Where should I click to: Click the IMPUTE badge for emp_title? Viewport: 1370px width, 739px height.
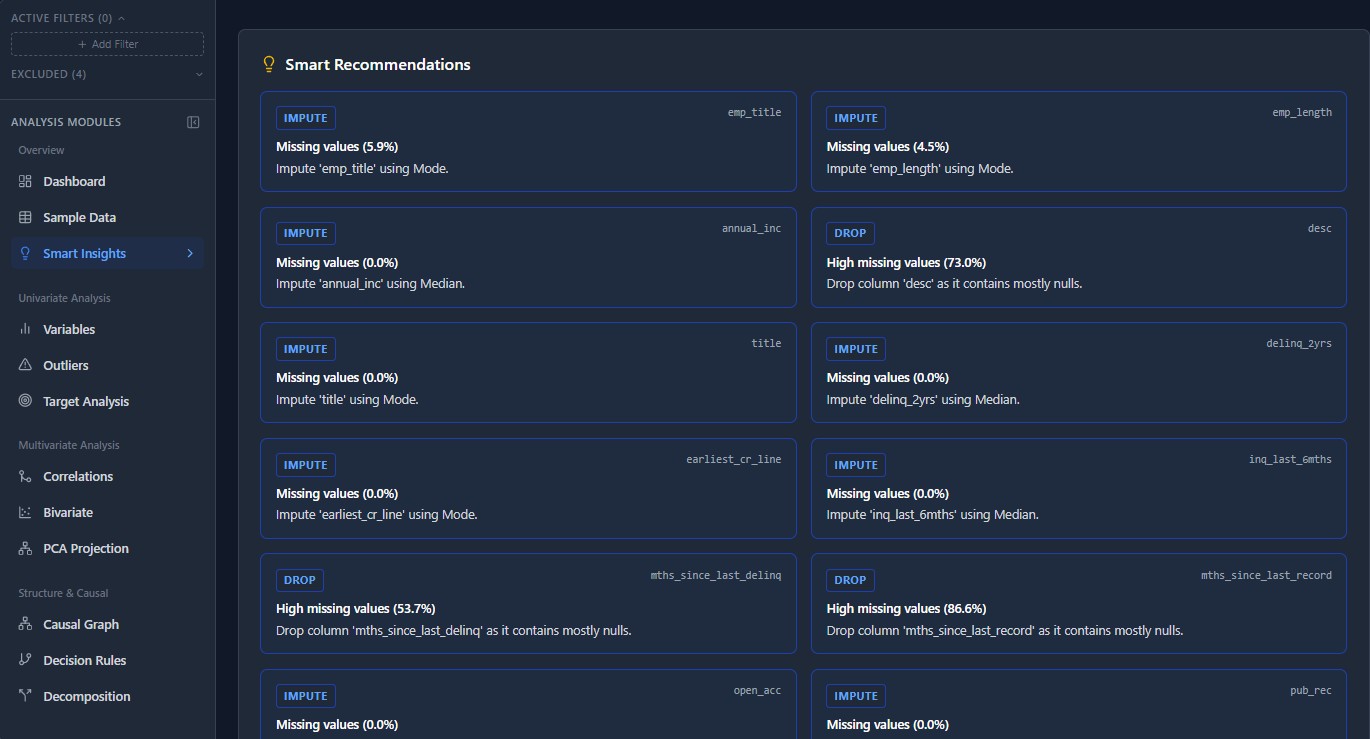click(x=305, y=118)
